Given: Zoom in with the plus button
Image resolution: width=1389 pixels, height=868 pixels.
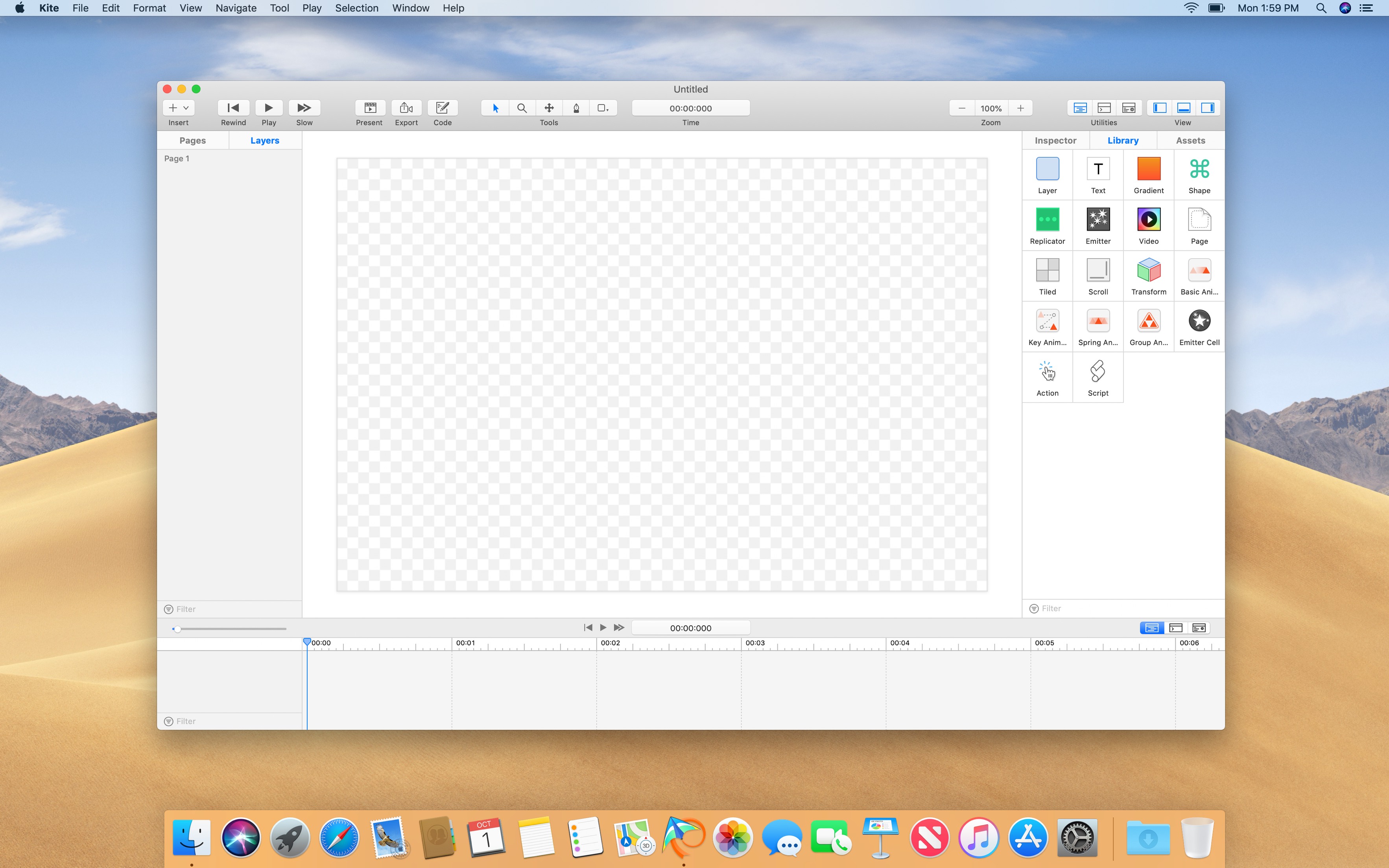Looking at the screenshot, I should pos(1020,108).
